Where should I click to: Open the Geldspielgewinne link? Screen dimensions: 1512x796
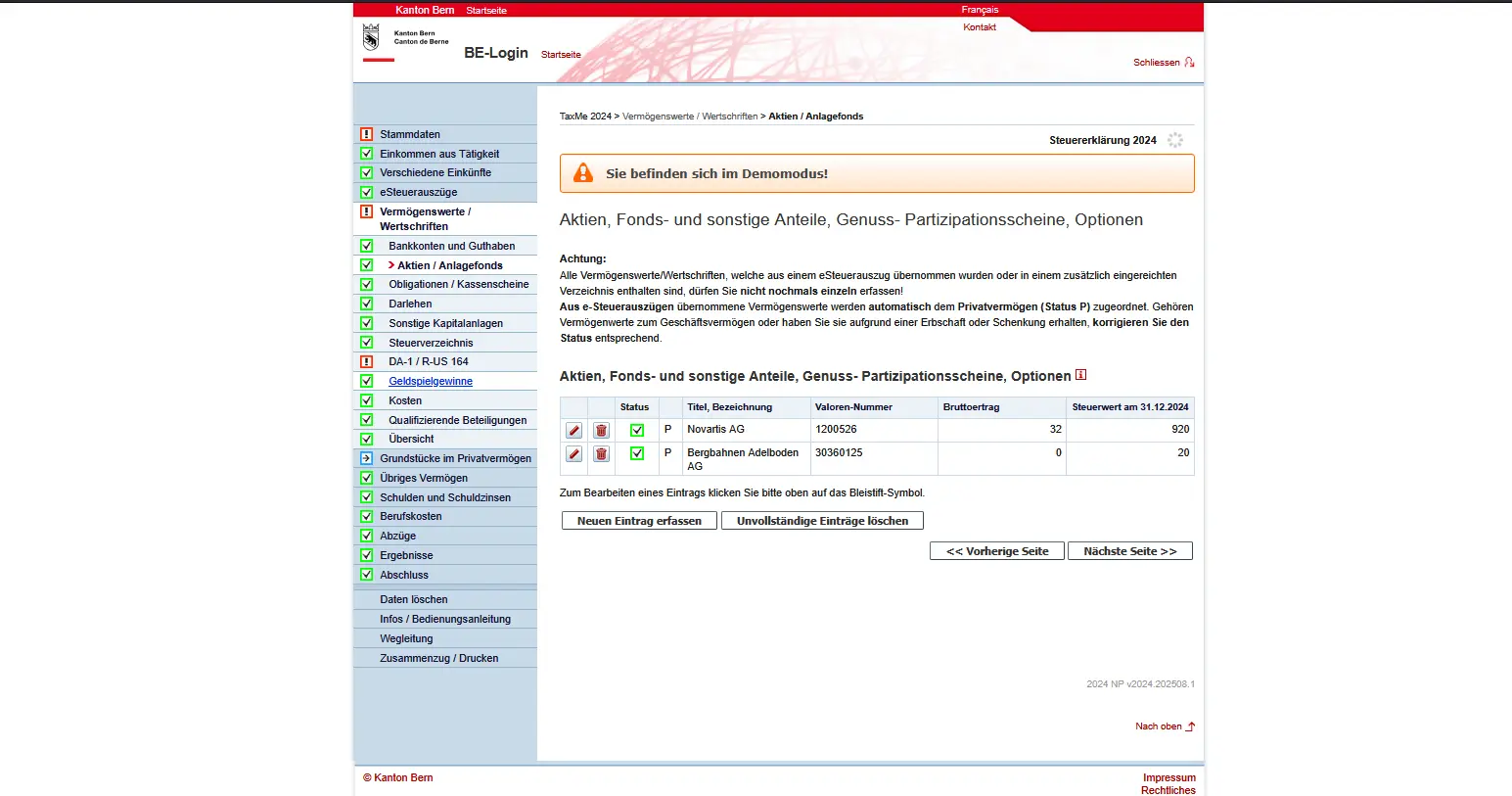click(x=431, y=381)
